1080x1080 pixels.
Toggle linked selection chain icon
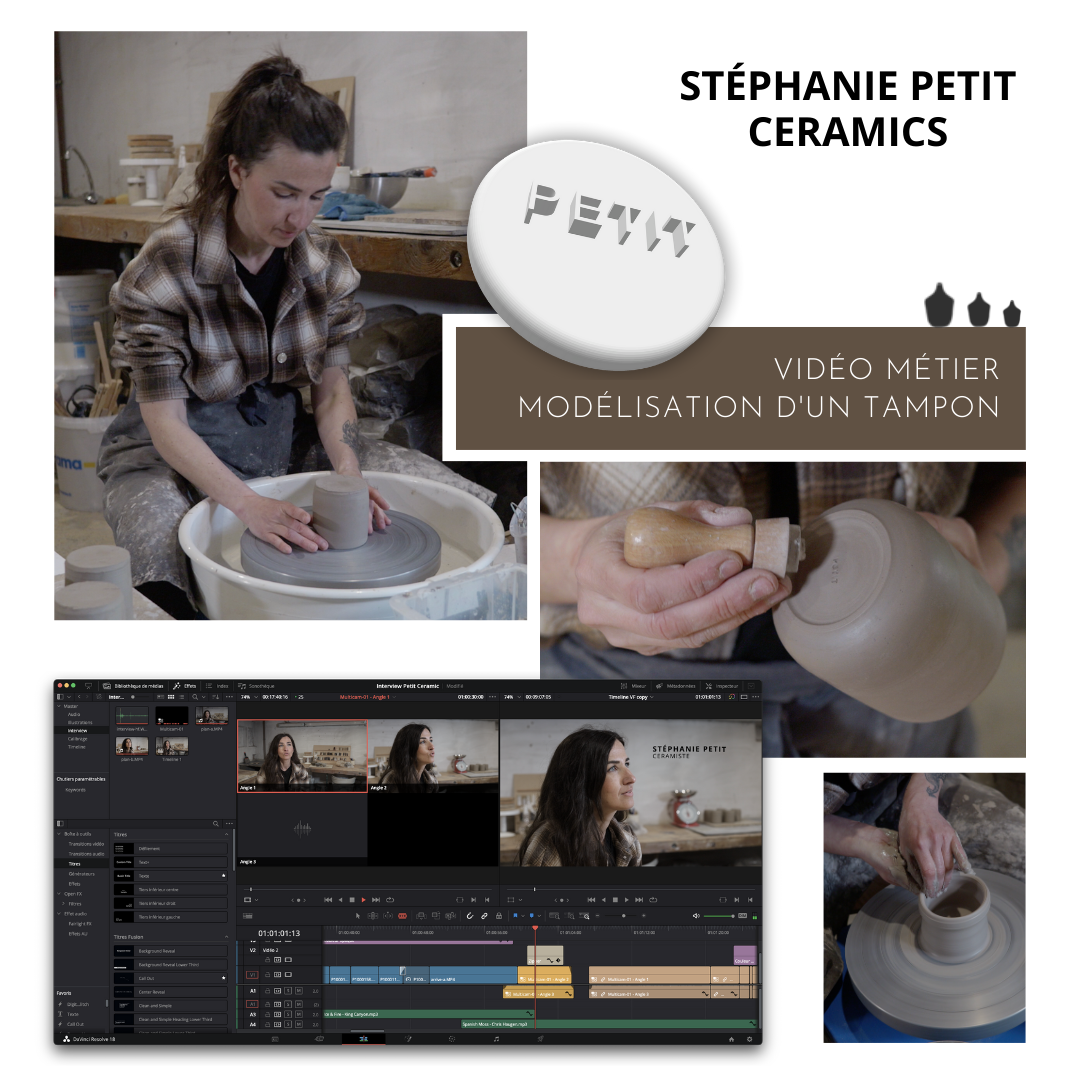(484, 916)
